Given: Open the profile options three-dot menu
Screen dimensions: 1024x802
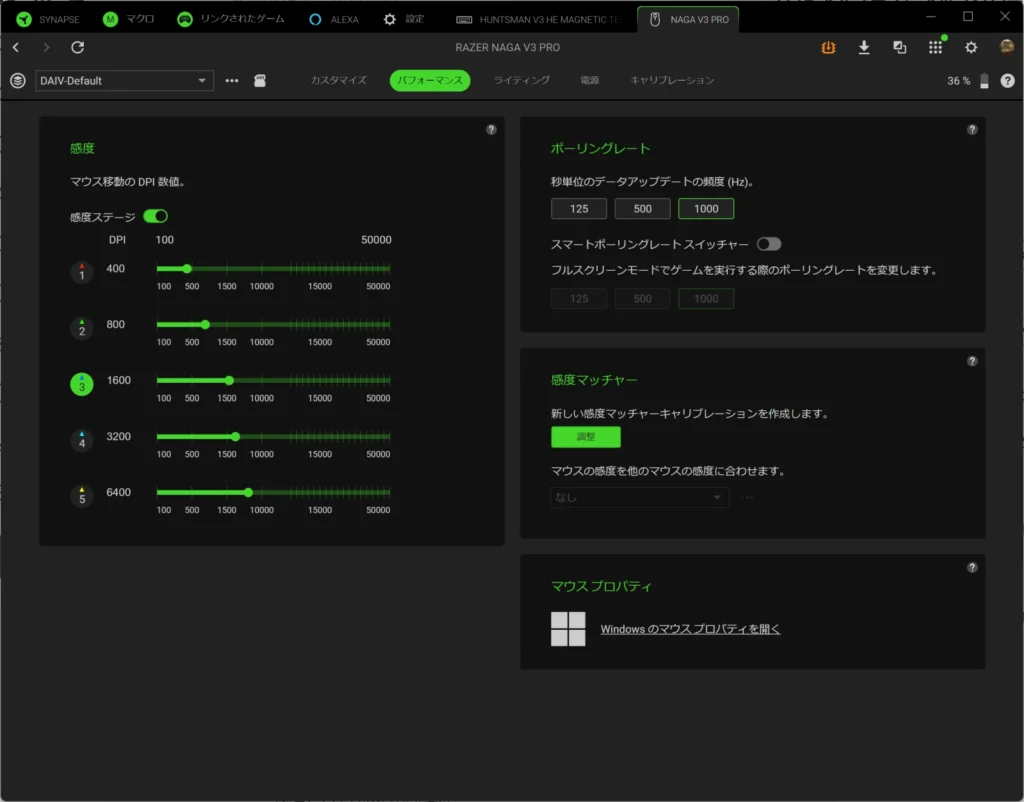Looking at the screenshot, I should tap(232, 80).
